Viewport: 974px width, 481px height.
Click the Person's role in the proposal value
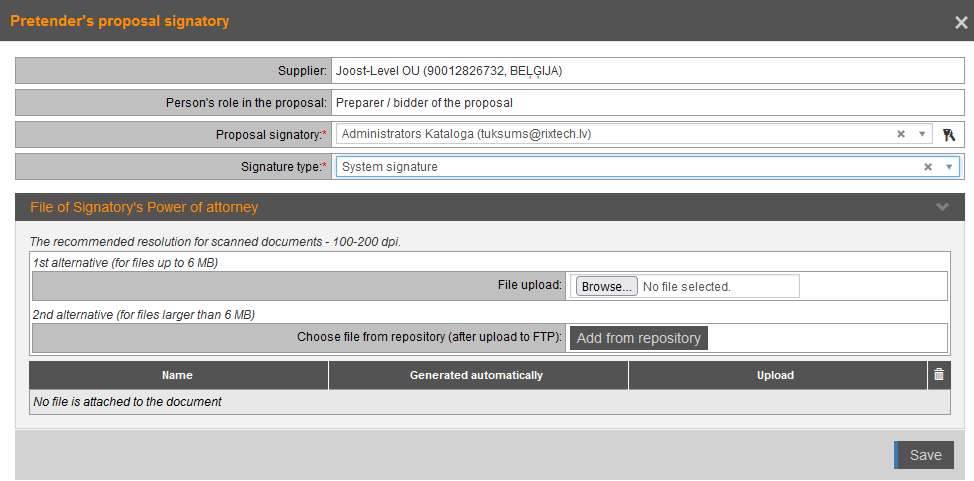(x=424, y=102)
